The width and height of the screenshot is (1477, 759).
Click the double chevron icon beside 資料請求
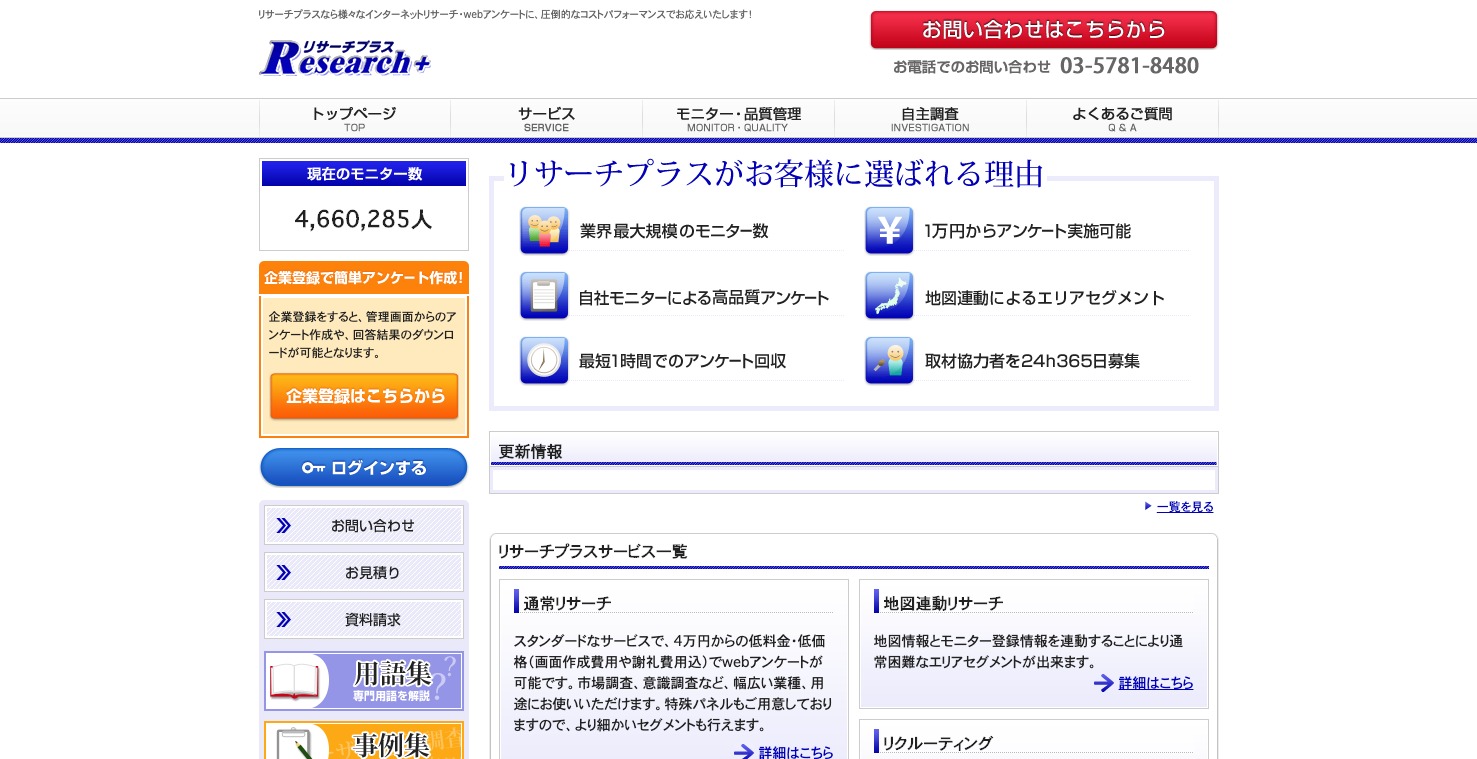point(283,620)
